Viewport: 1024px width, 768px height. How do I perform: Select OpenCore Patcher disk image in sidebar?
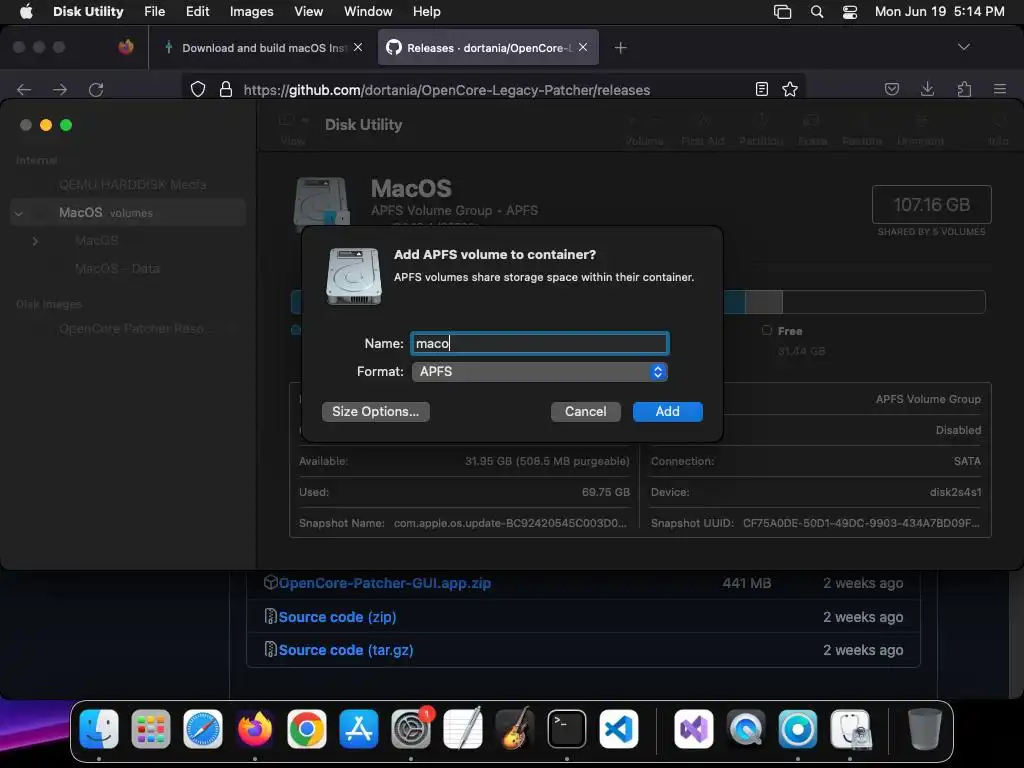click(133, 328)
